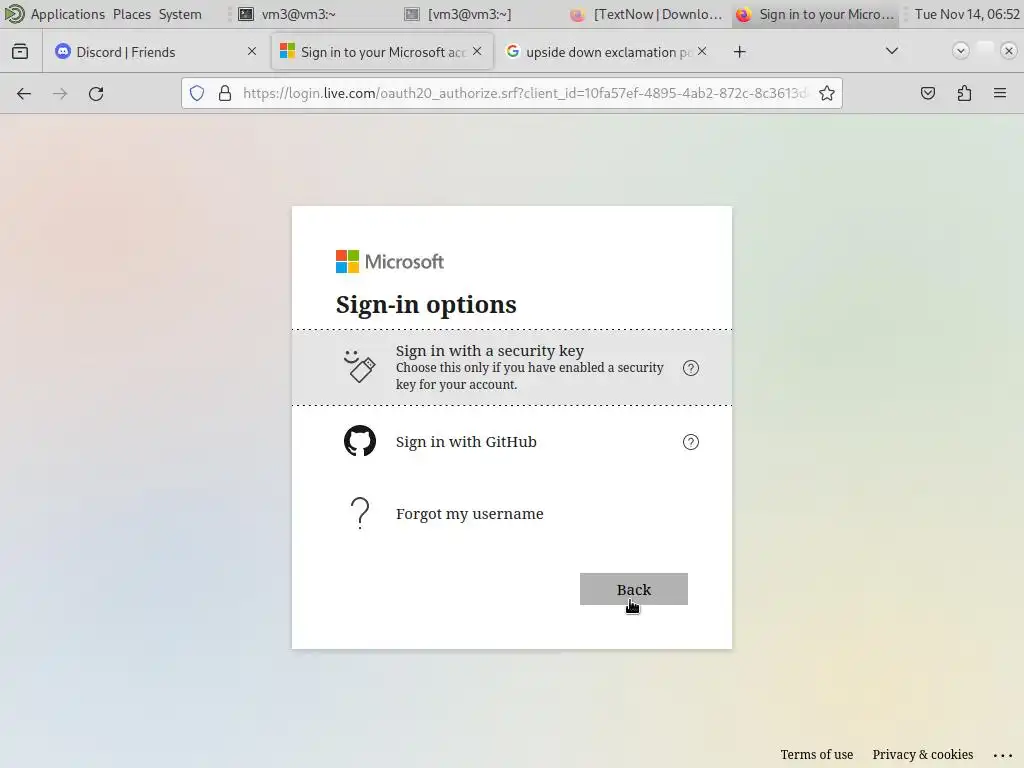
Task: Open help for GitHub sign-in
Action: pos(690,442)
